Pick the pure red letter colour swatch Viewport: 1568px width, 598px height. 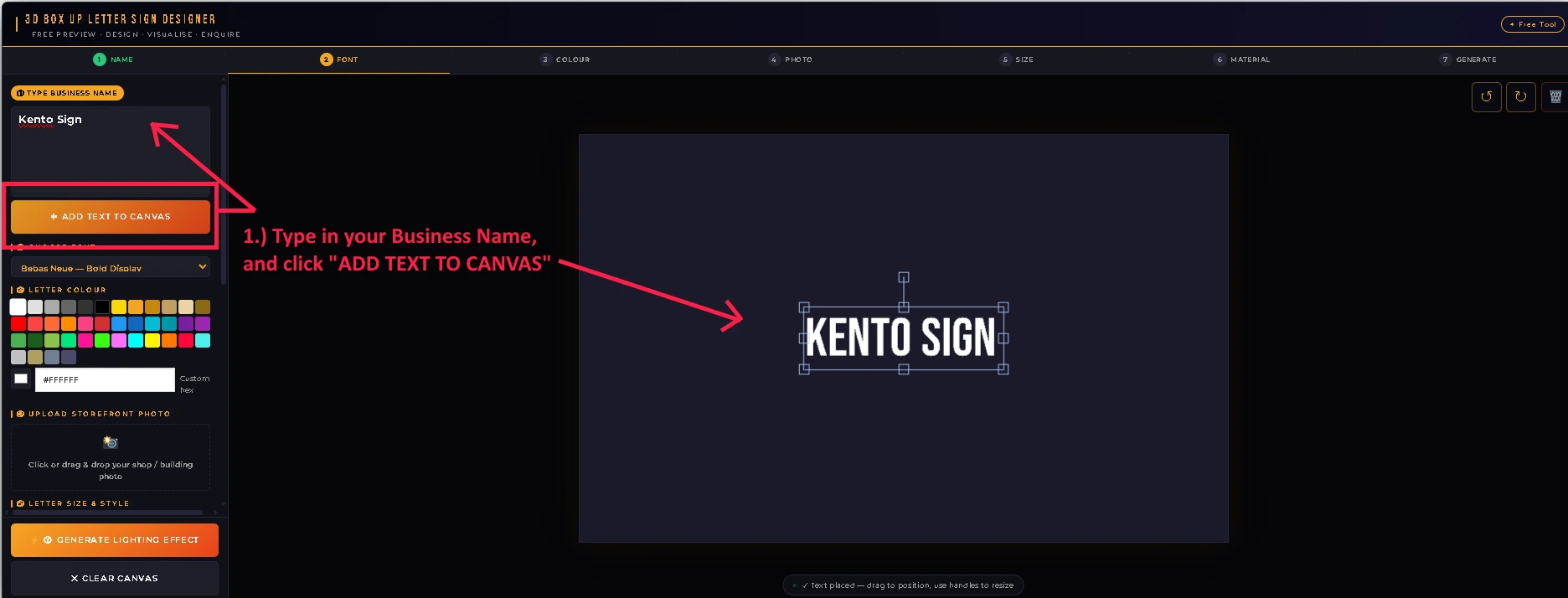[18, 323]
